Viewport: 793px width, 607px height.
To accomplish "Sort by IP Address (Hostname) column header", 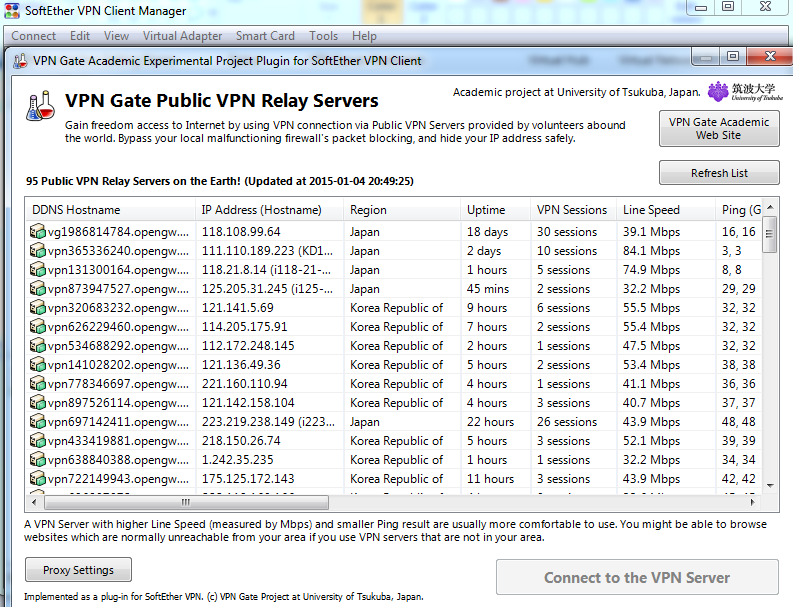I will [x=269, y=209].
